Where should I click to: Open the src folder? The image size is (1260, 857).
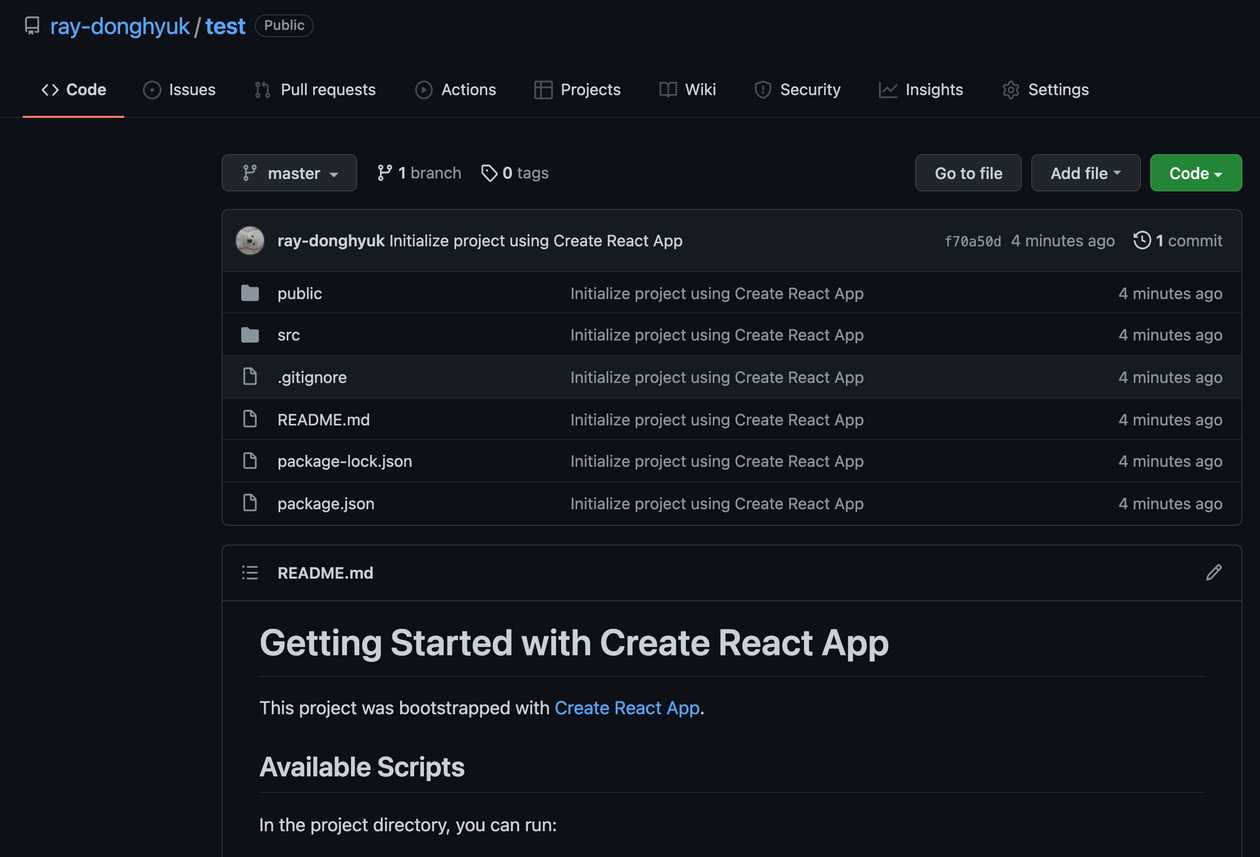click(289, 335)
